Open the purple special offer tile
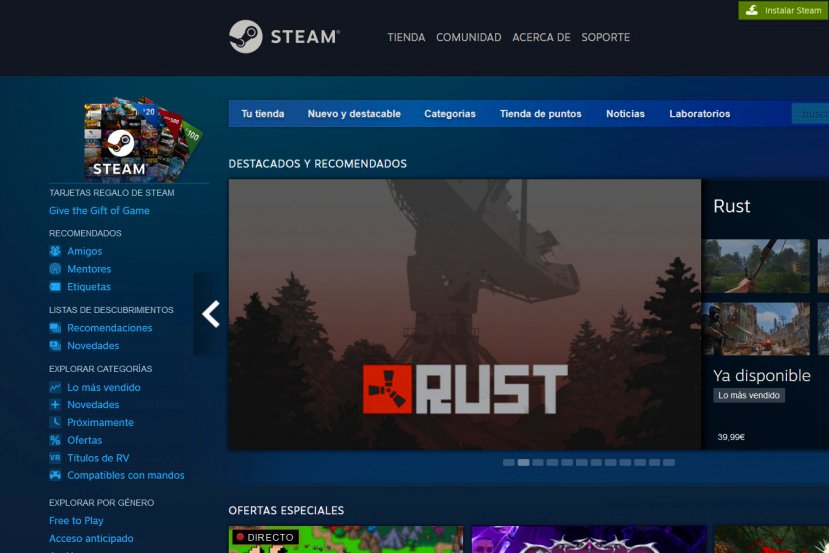 pos(589,539)
